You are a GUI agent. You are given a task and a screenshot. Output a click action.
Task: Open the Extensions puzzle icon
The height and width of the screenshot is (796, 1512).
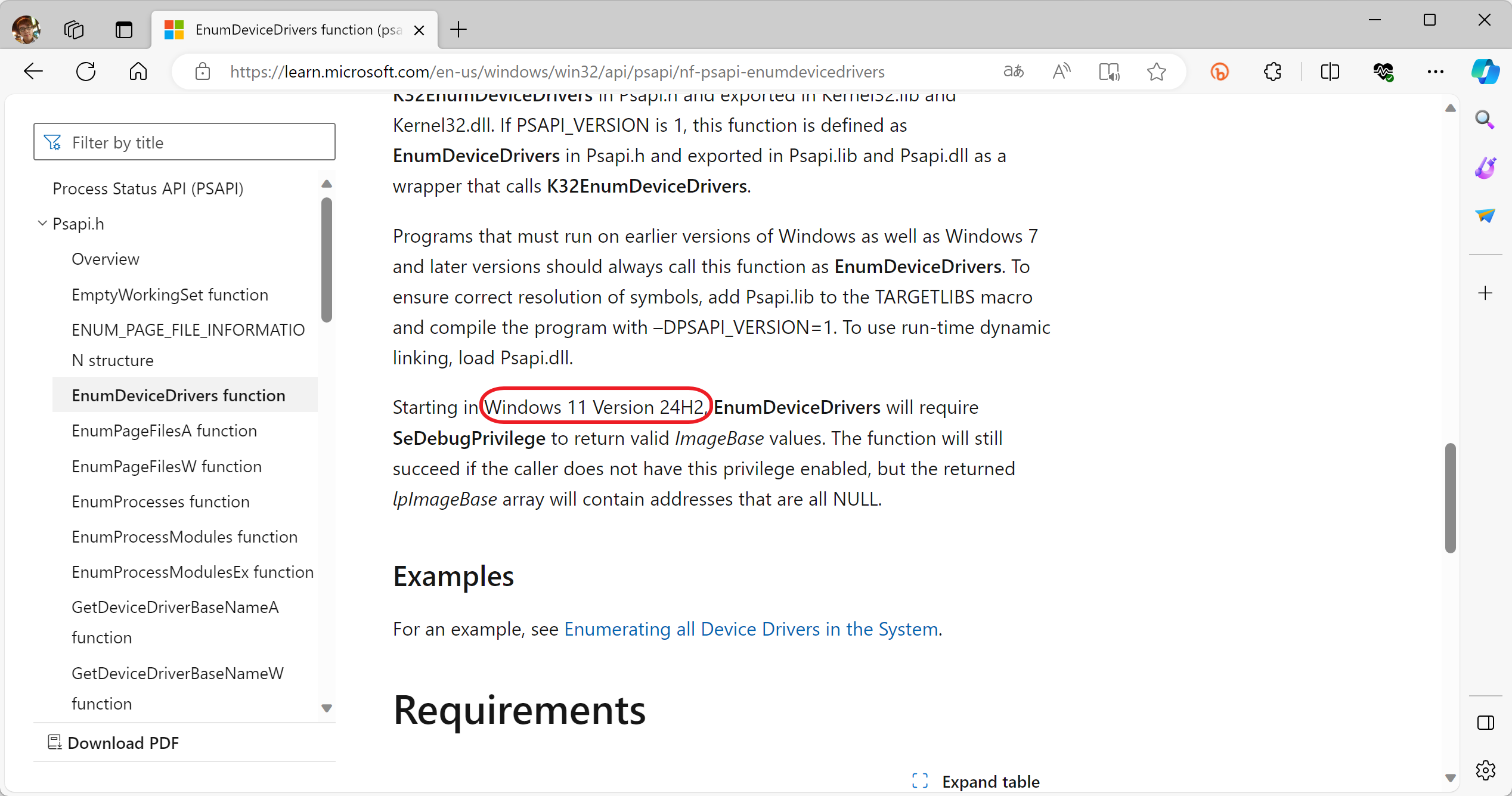[x=1272, y=72]
